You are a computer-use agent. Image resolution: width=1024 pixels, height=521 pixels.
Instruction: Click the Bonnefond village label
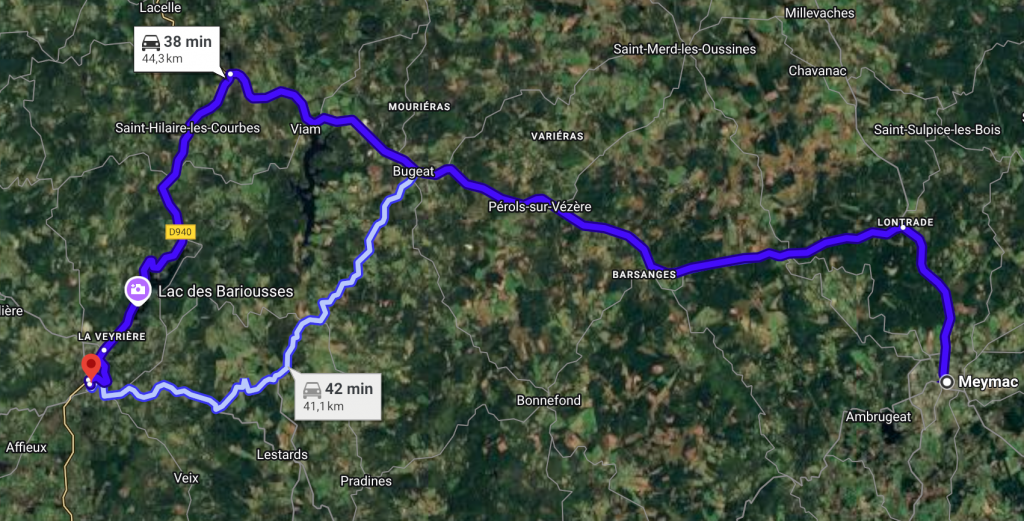pos(549,400)
